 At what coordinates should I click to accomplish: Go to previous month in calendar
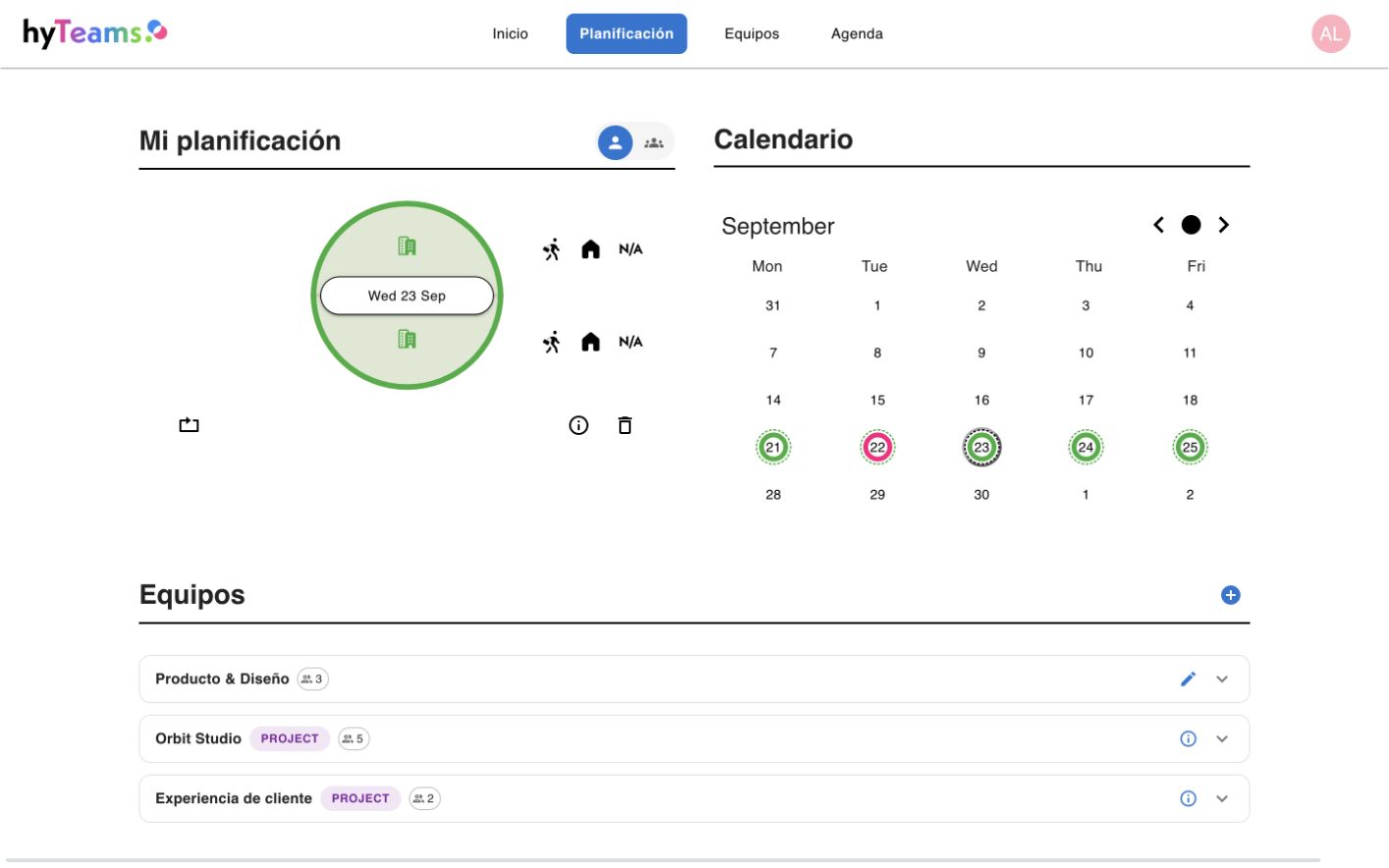pos(1159,225)
